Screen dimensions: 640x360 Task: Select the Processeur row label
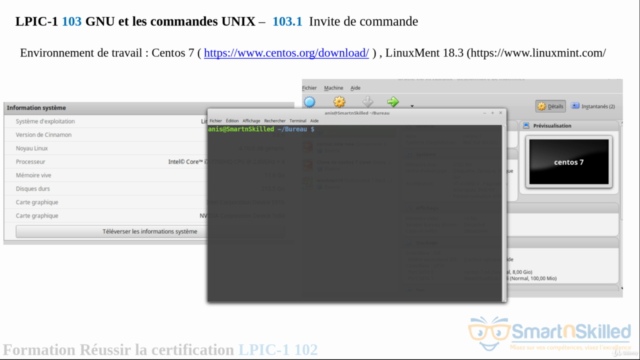(x=30, y=162)
